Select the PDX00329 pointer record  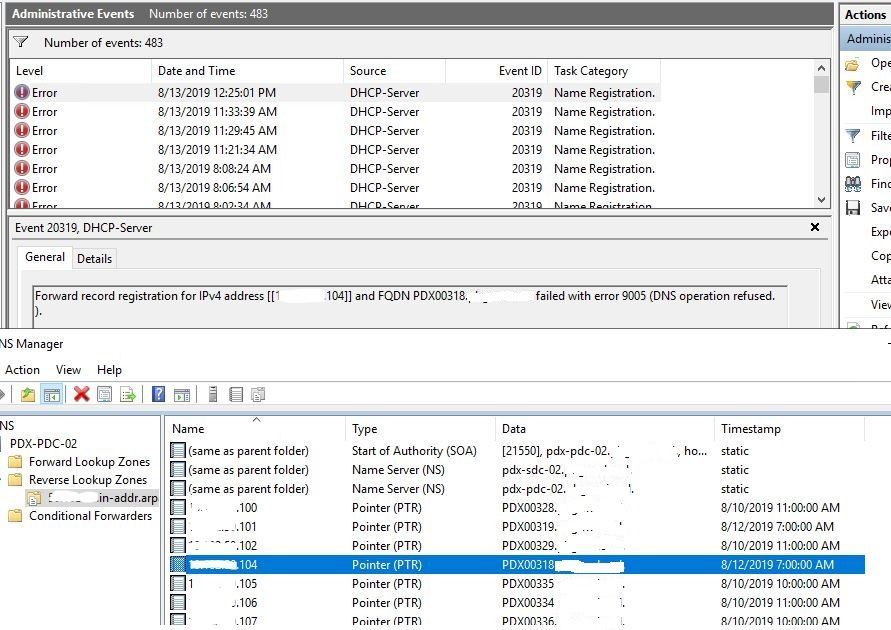(516, 545)
